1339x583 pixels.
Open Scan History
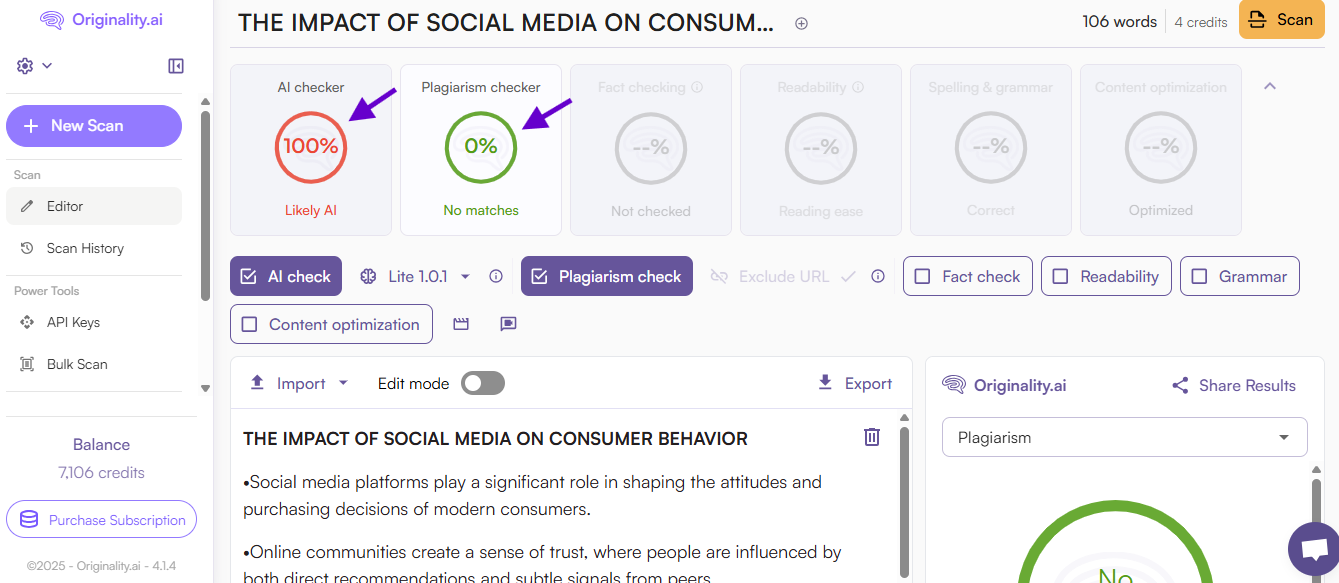tap(94, 248)
